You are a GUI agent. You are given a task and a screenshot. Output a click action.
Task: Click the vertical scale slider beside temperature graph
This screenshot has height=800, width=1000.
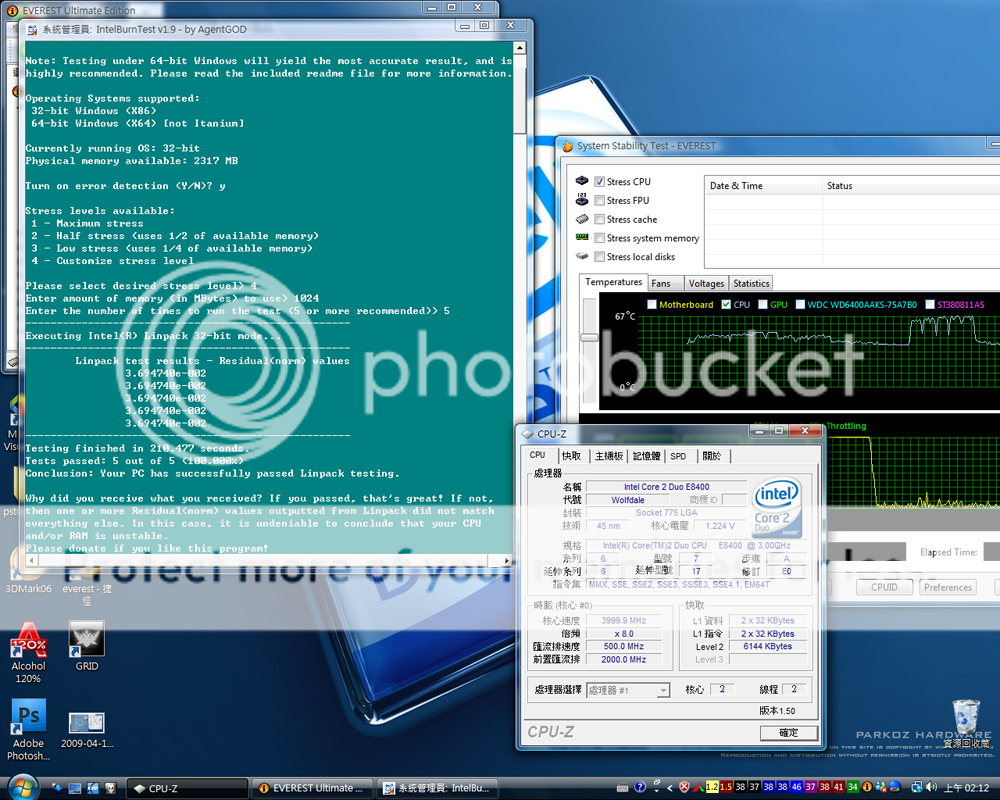(589, 337)
